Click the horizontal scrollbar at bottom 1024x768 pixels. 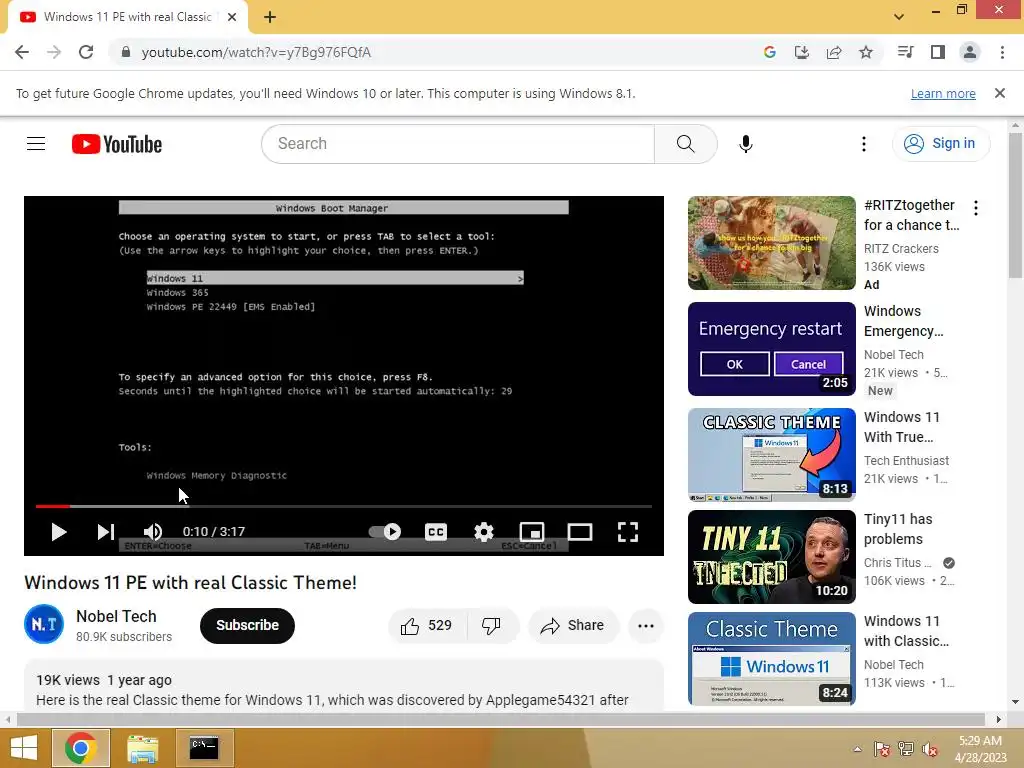click(x=500, y=720)
